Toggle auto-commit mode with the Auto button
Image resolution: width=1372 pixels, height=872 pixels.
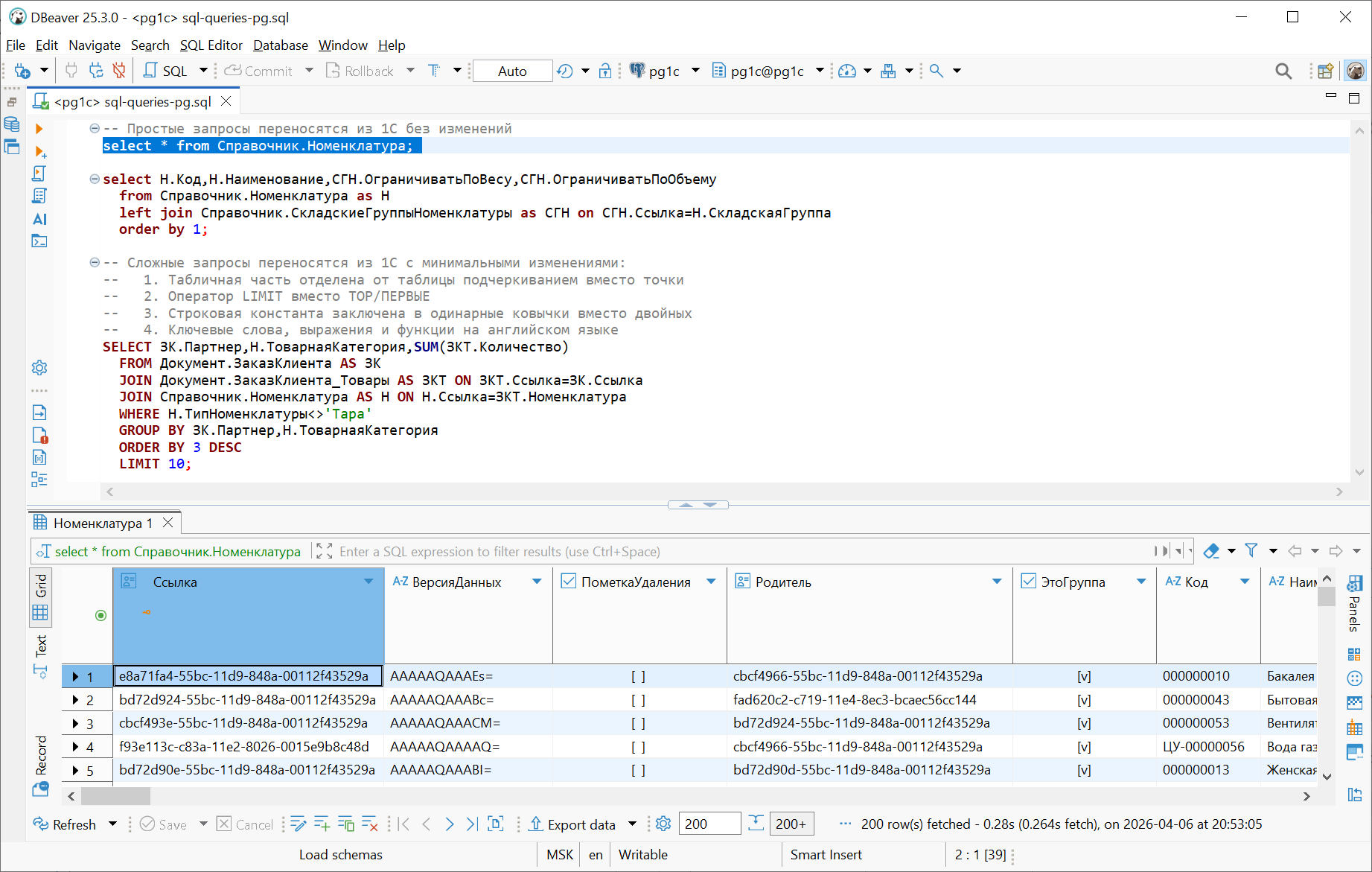coord(512,70)
